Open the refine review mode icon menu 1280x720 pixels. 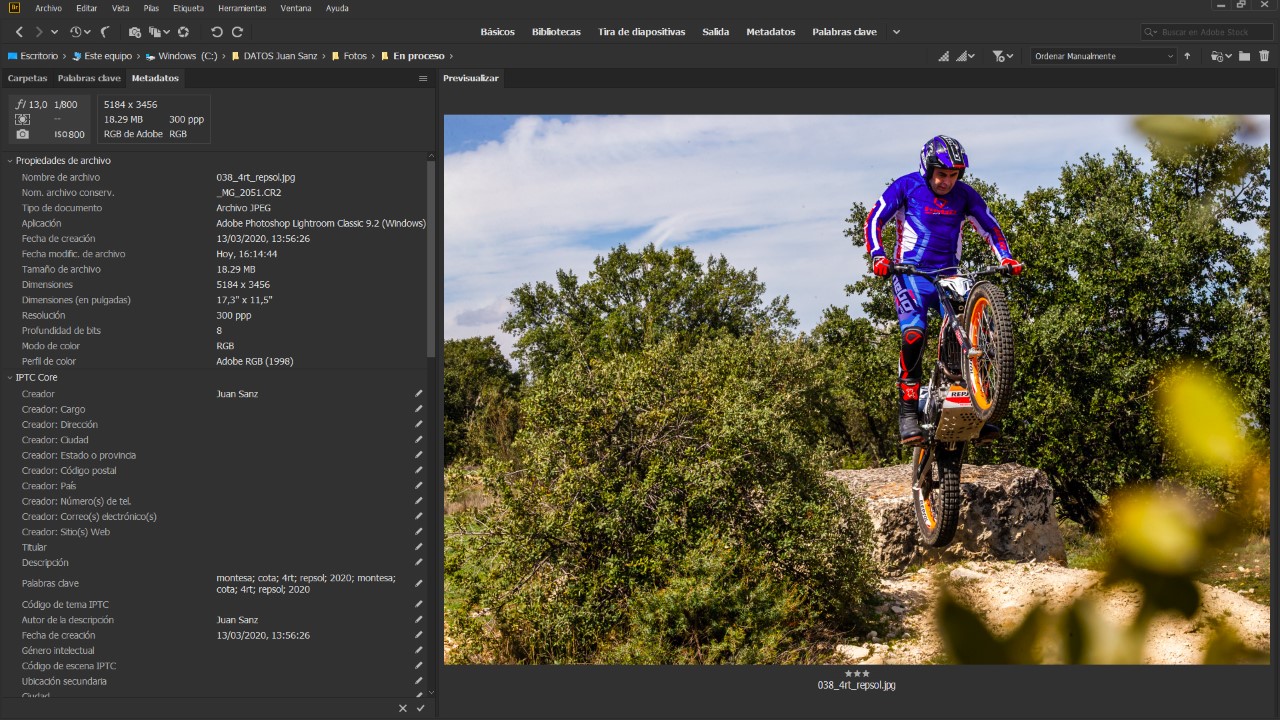[159, 32]
